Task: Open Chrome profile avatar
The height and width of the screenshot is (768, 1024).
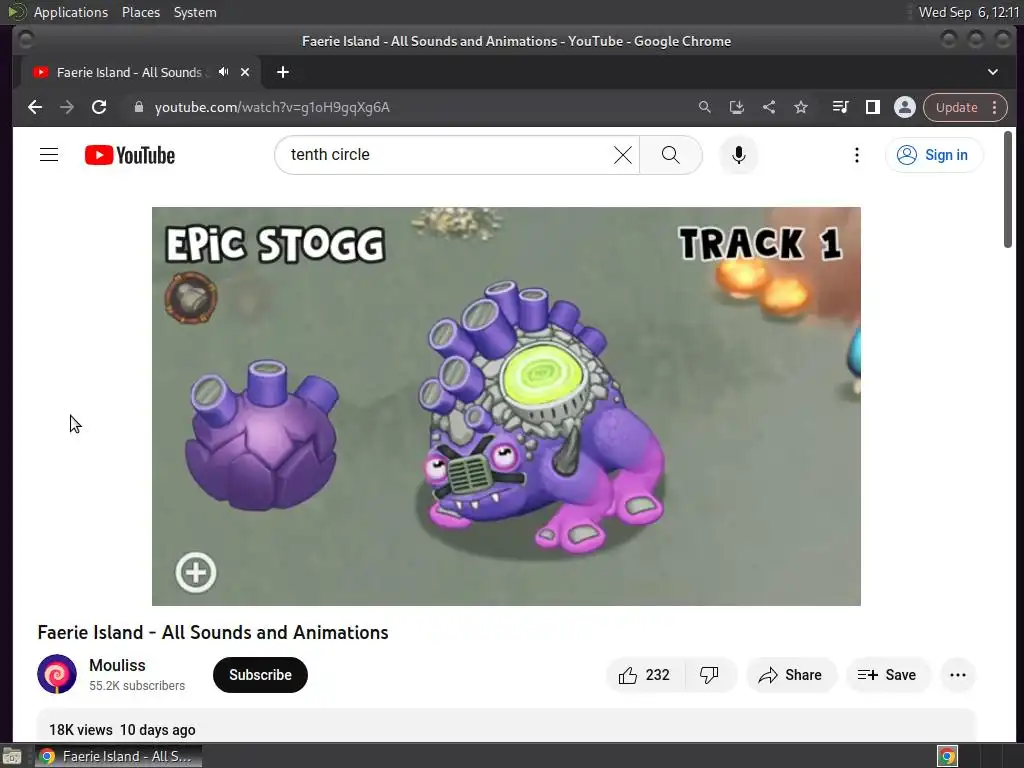Action: click(904, 107)
